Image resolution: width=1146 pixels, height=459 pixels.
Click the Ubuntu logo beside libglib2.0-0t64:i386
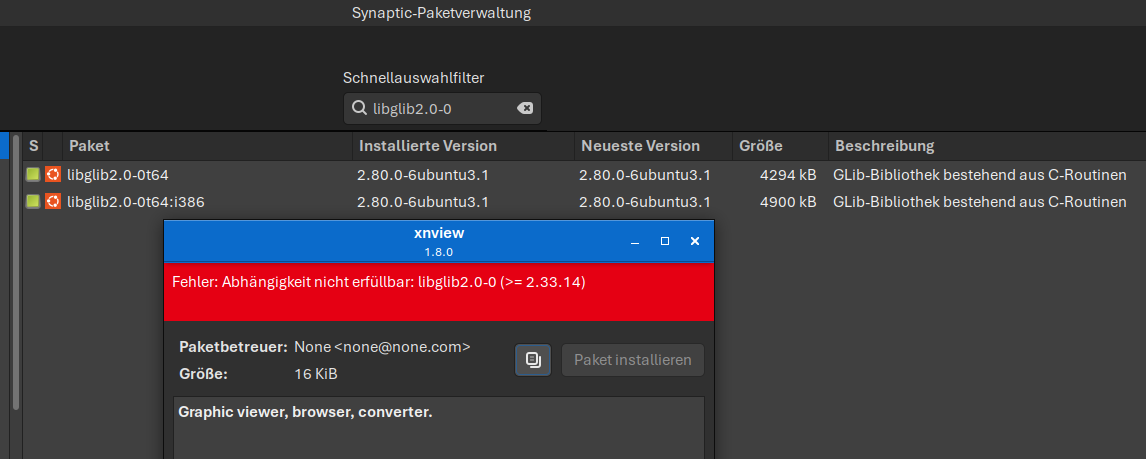[53, 201]
